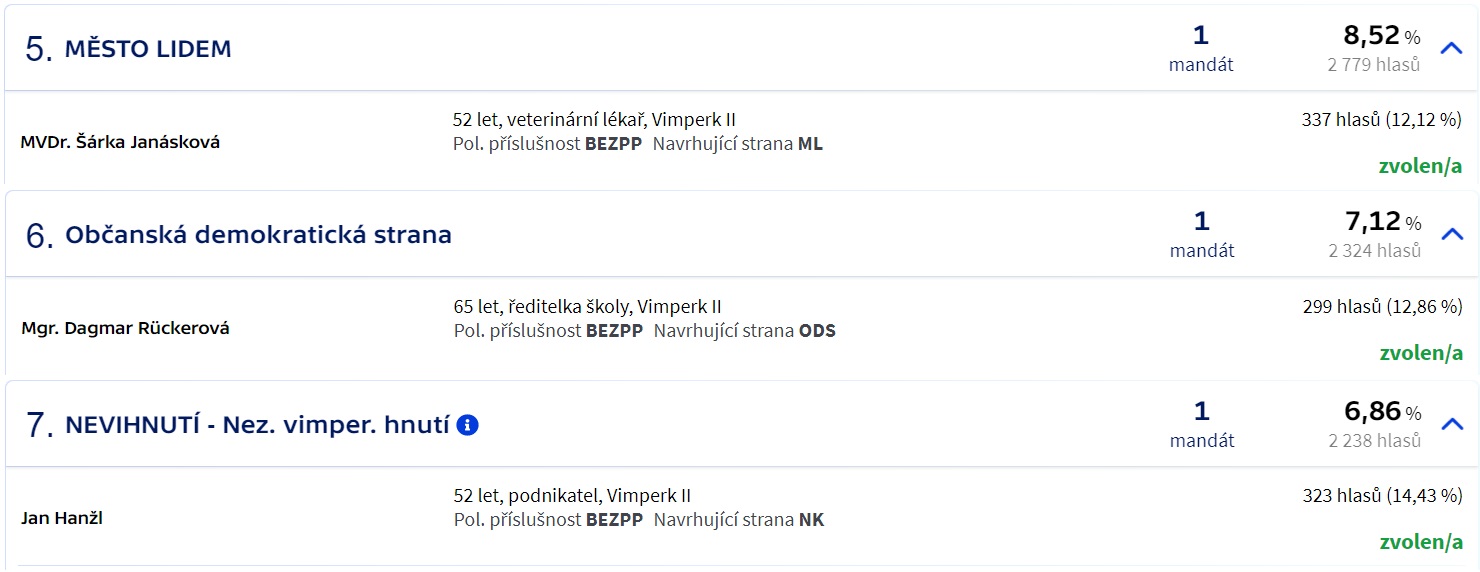This screenshot has width=1480, height=572.
Task: Click zvolen/a status for Jan Hanžl
Action: pos(1421,543)
